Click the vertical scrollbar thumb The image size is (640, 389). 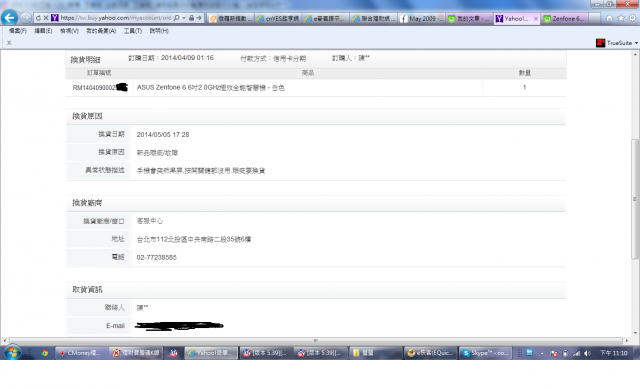[635, 199]
